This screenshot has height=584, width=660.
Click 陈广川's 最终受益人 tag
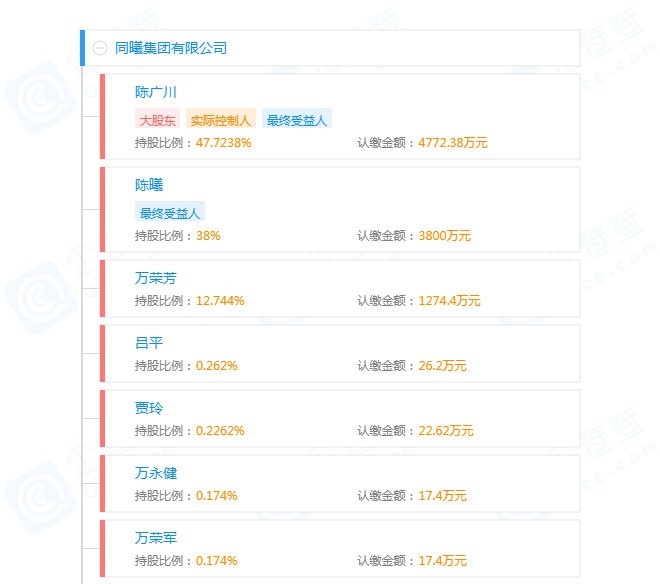(297, 120)
